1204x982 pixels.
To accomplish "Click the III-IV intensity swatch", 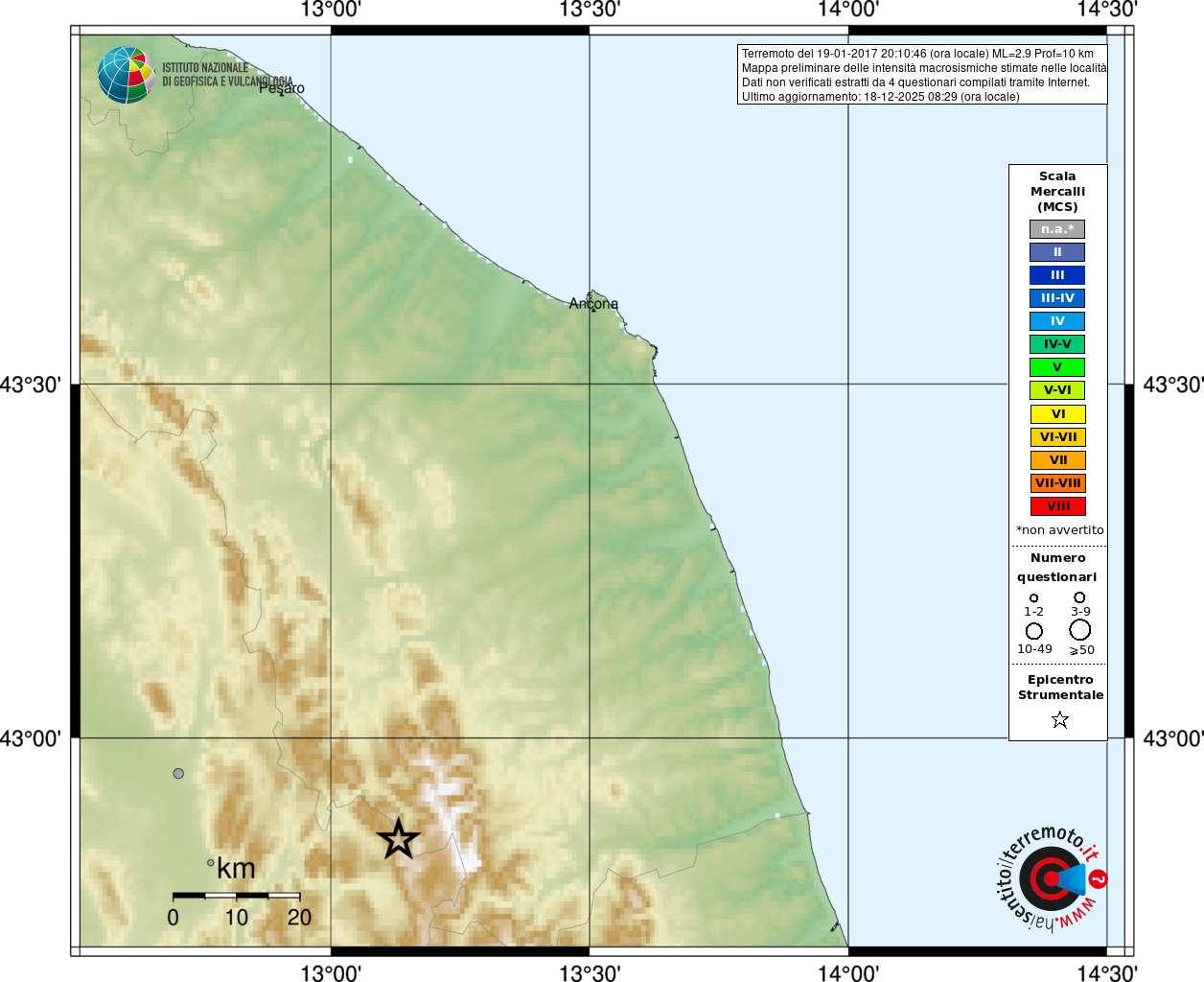I will point(1057,298).
